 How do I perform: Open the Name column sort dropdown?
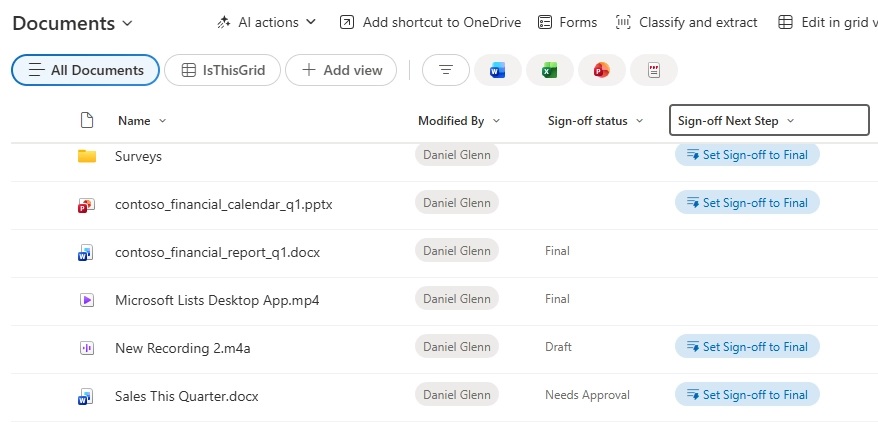tap(162, 121)
